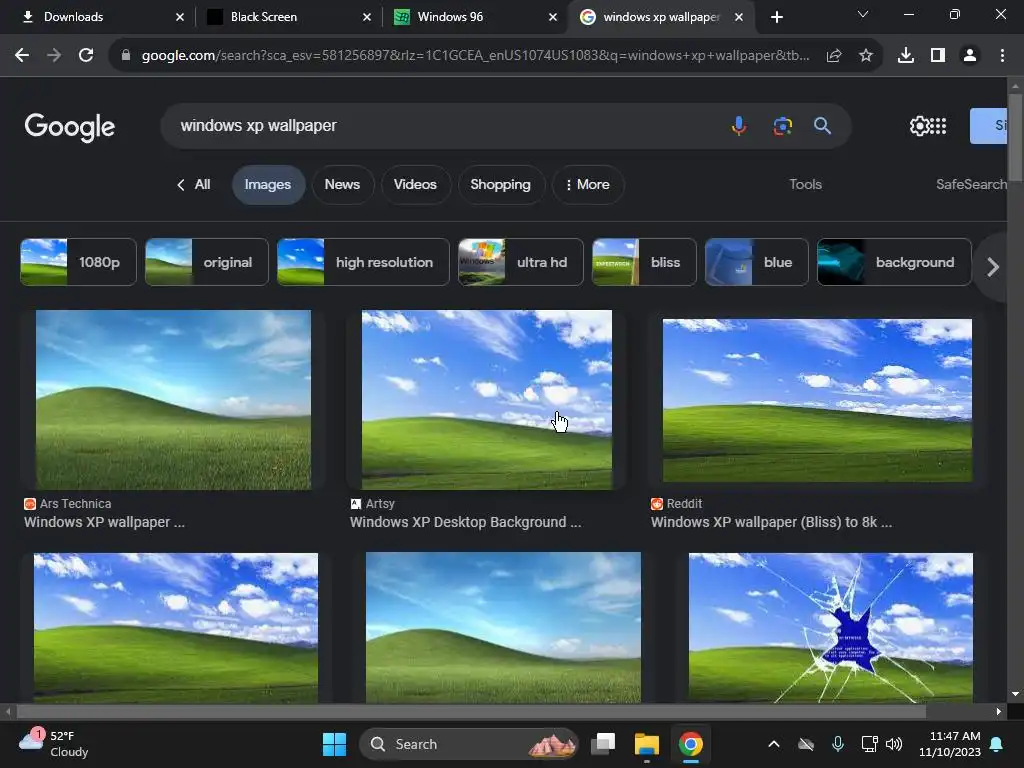The width and height of the screenshot is (1024, 768).
Task: Filter by ultra hd chip
Action: click(520, 262)
